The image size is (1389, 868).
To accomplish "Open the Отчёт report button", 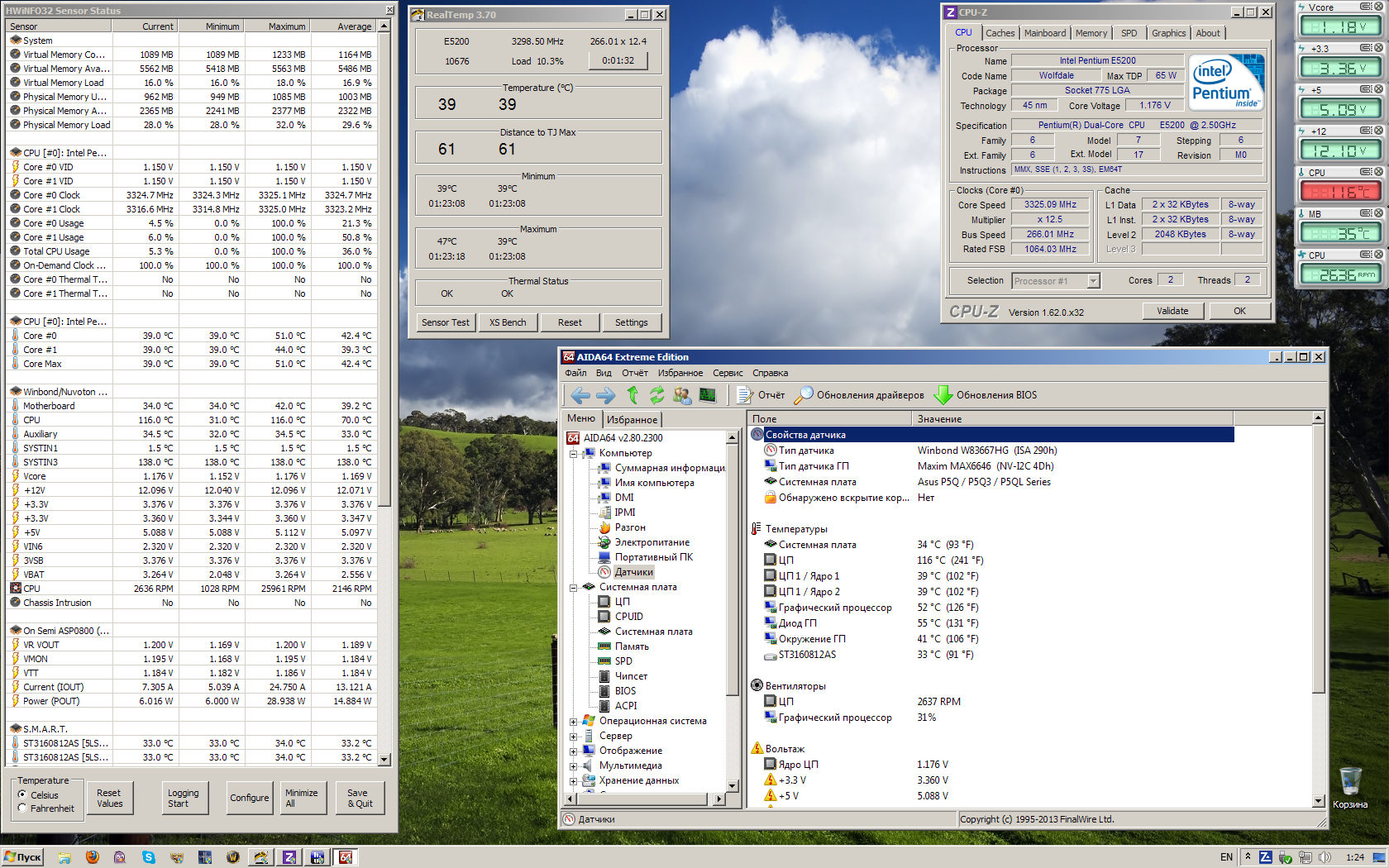I will [x=761, y=395].
